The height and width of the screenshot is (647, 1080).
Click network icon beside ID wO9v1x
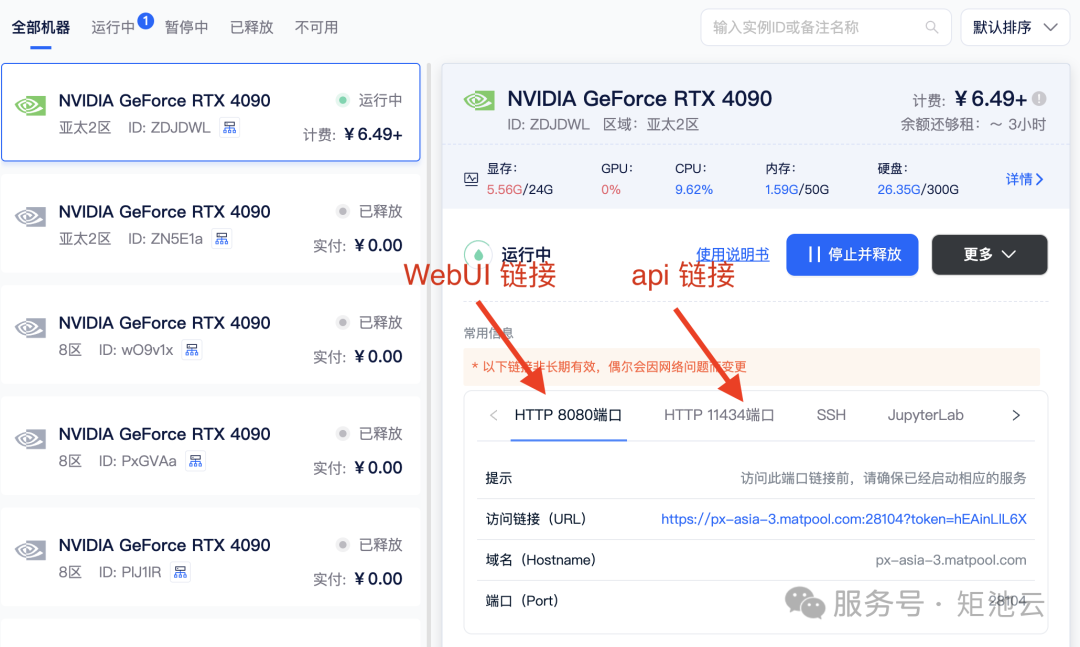pos(191,350)
